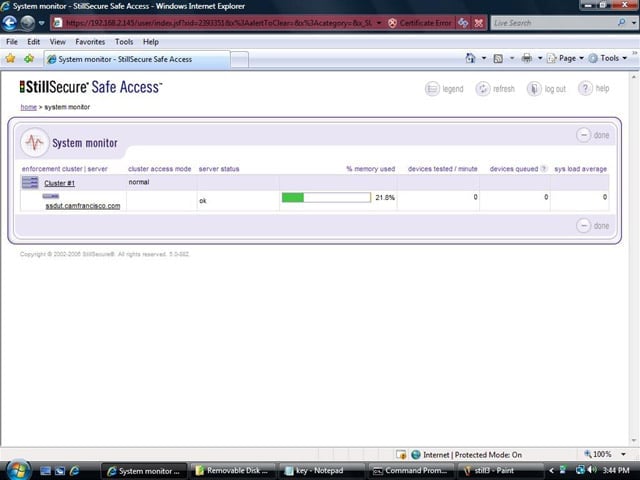Click the System monitor heartbeat icon
This screenshot has height=480, width=640.
[34, 142]
